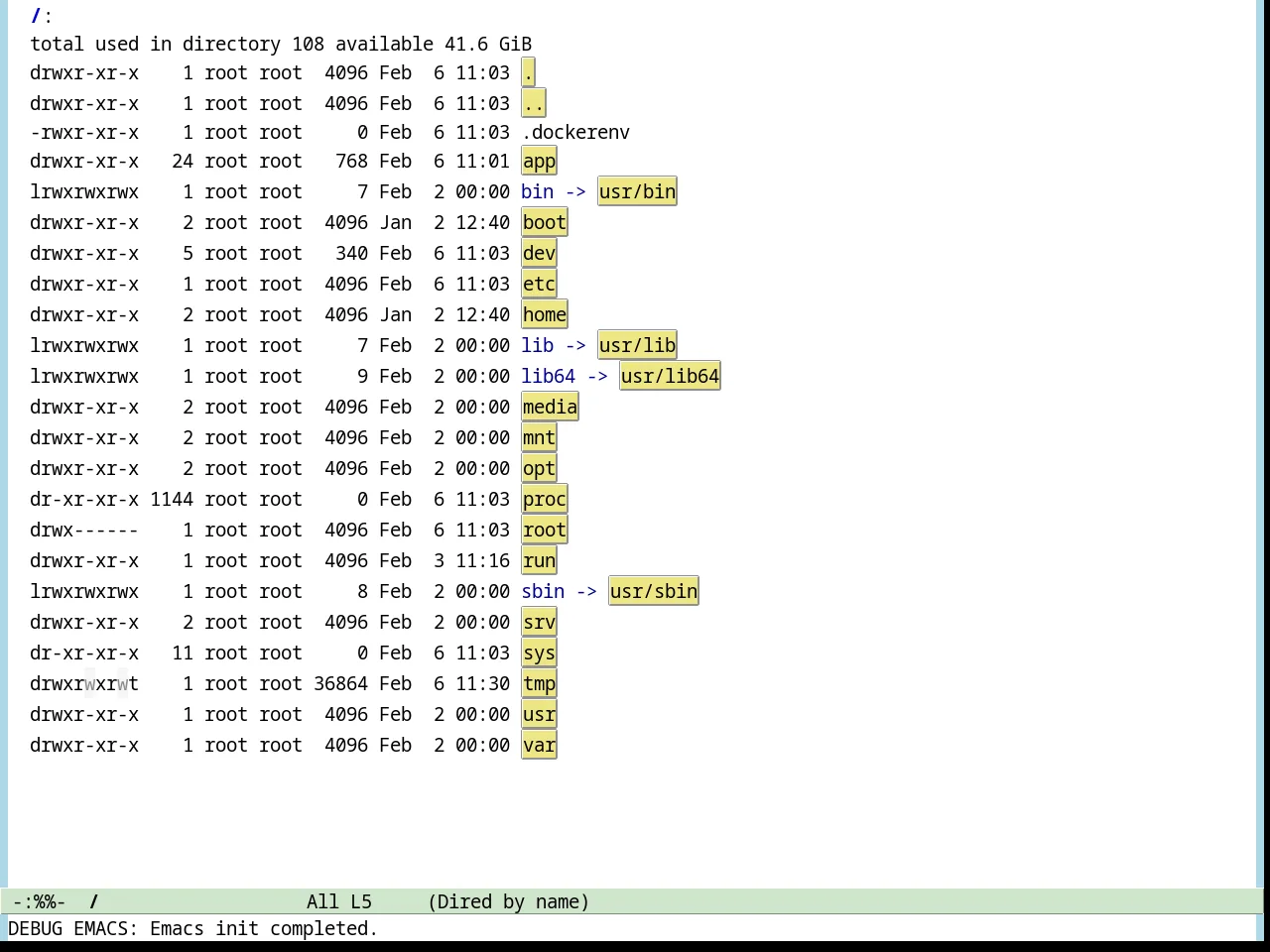
Task: Click size '768' on app row
Action: pos(352,162)
